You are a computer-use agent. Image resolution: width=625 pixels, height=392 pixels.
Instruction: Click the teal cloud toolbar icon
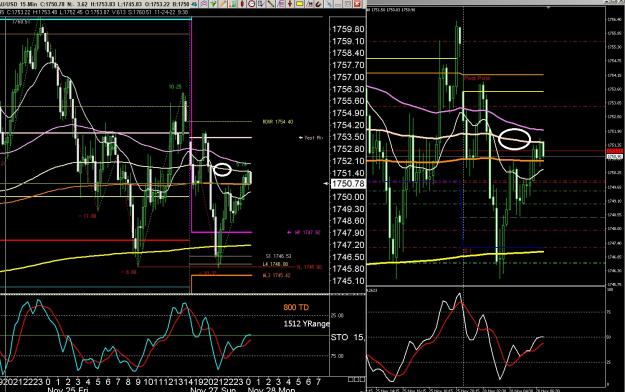click(x=195, y=4)
